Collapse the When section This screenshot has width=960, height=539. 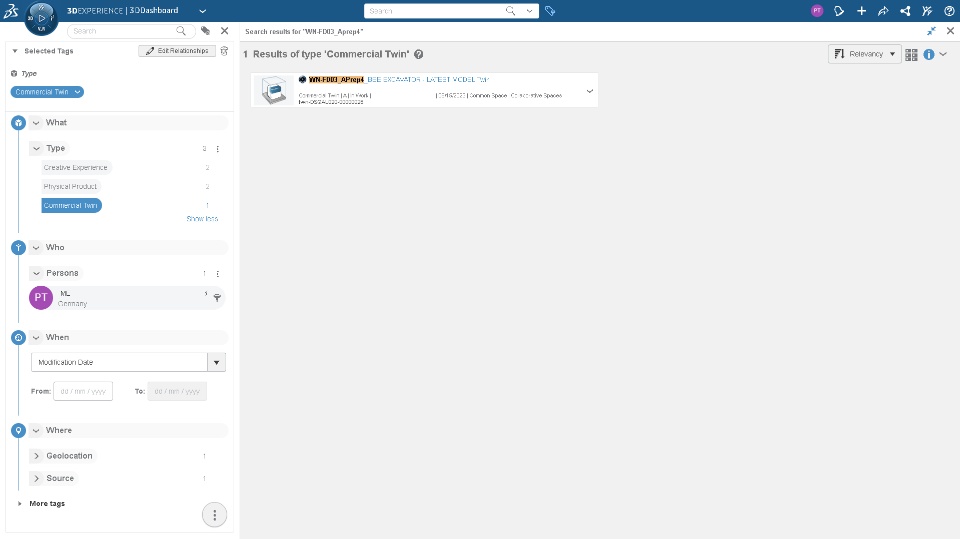click(36, 337)
